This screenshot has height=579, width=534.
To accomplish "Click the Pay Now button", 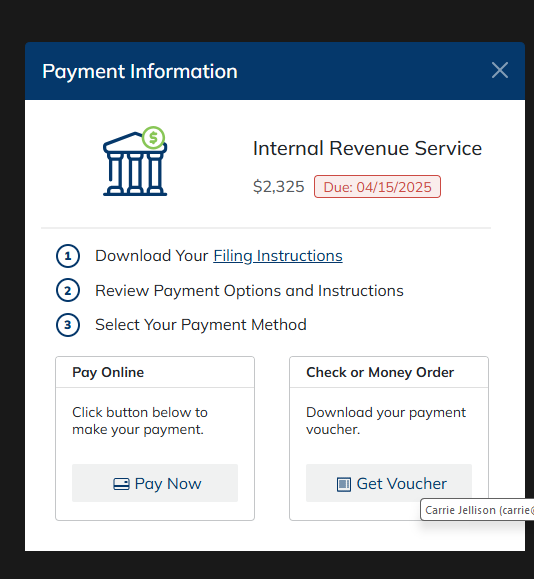I will click(155, 483).
